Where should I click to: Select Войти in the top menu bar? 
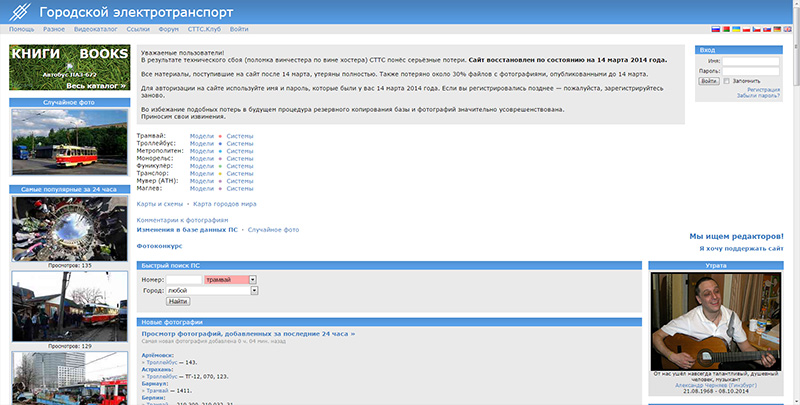pyautogui.click(x=239, y=30)
